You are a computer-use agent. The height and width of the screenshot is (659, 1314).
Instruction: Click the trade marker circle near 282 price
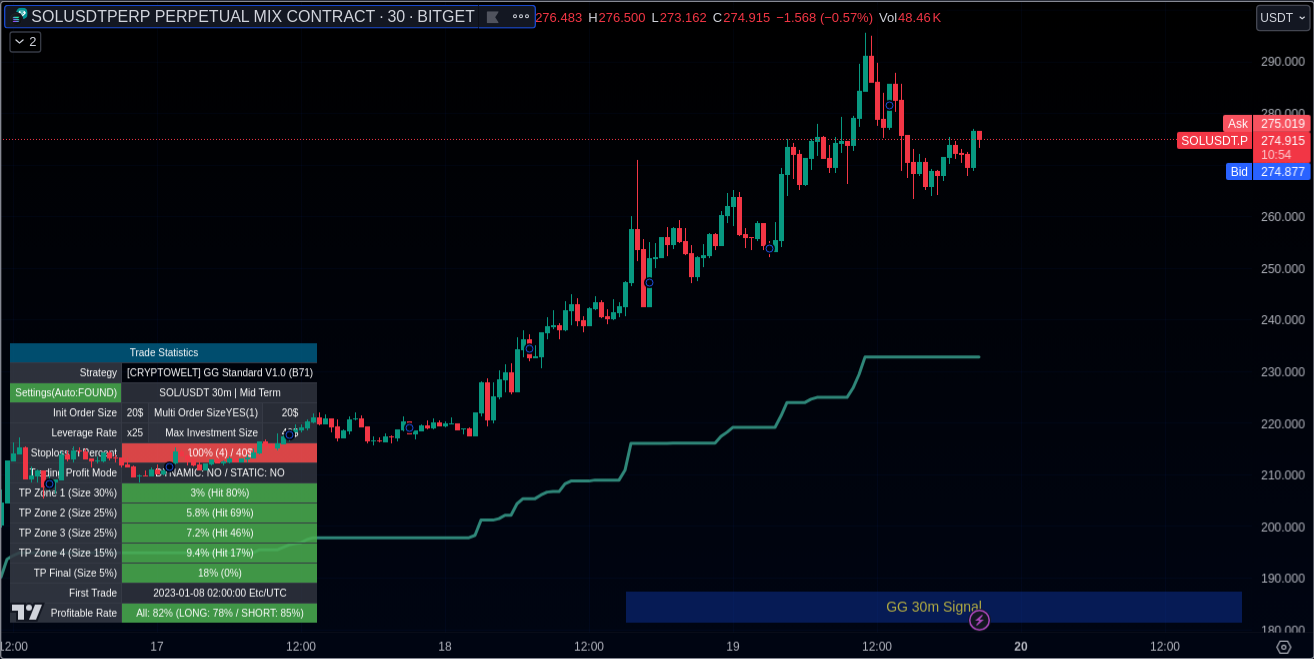coord(889,105)
